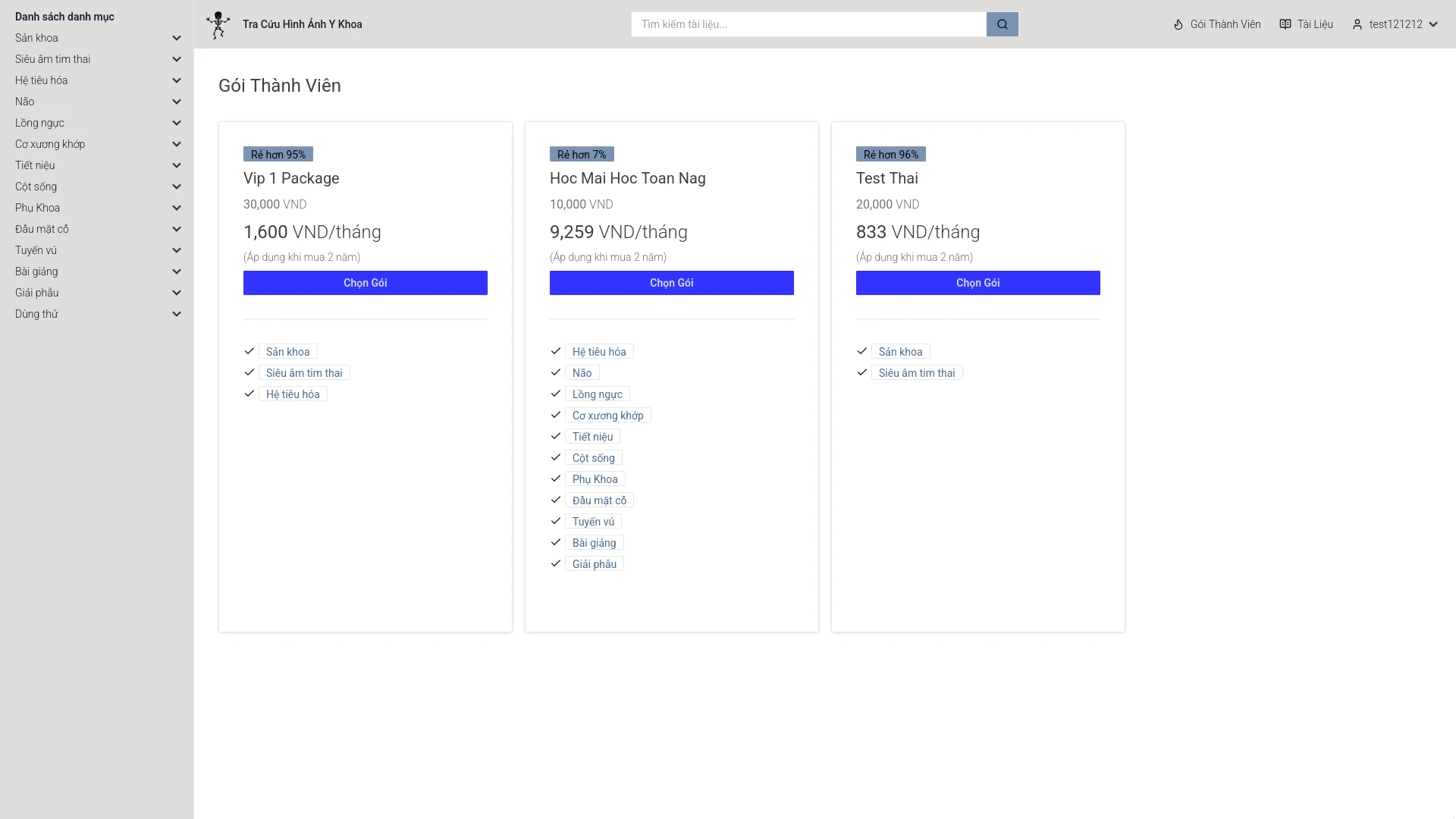Click checkmark beside Giải phẫu tag
This screenshot has width=1456, height=819.
pyautogui.click(x=556, y=563)
